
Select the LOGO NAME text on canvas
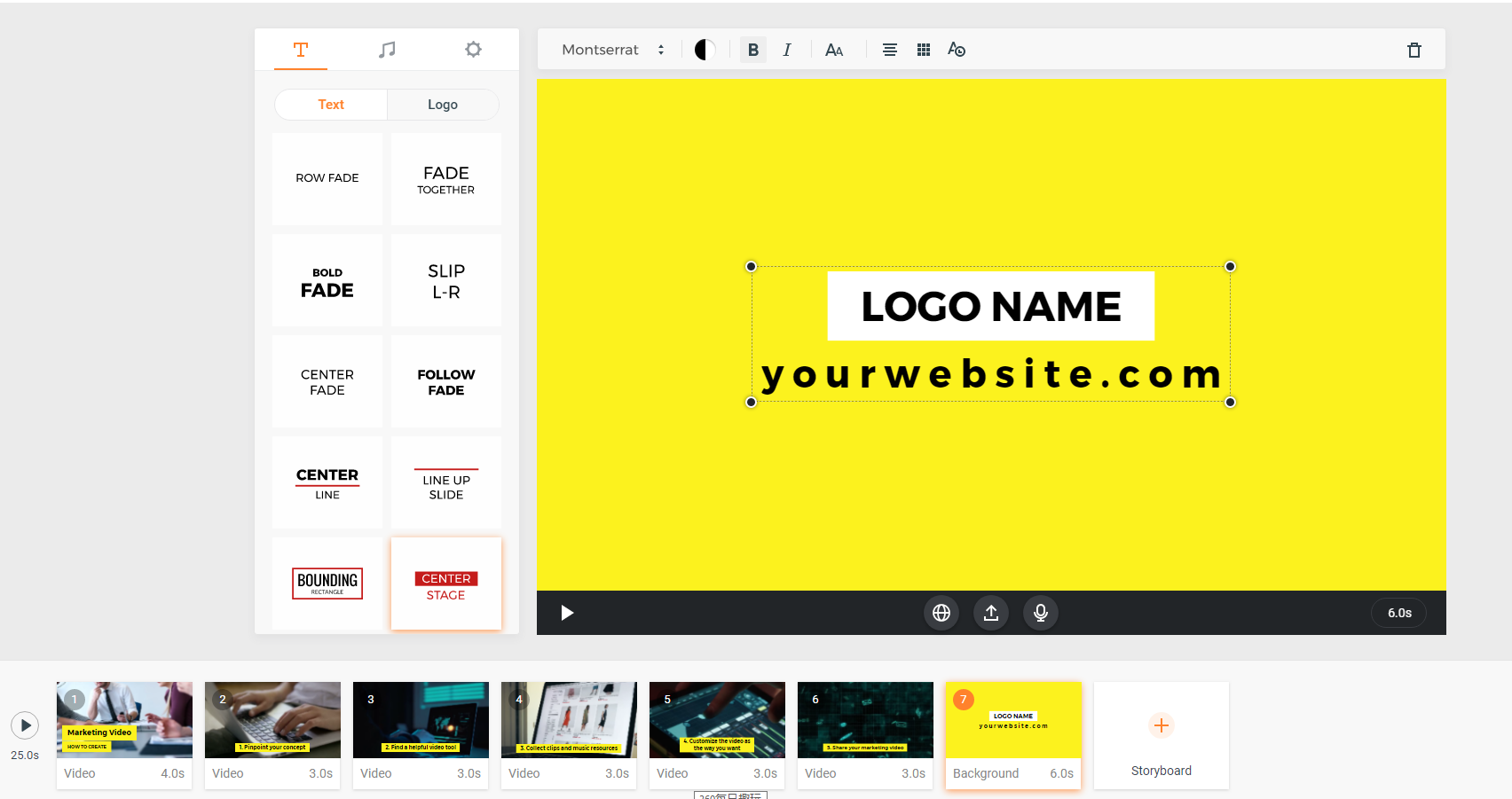tap(991, 306)
